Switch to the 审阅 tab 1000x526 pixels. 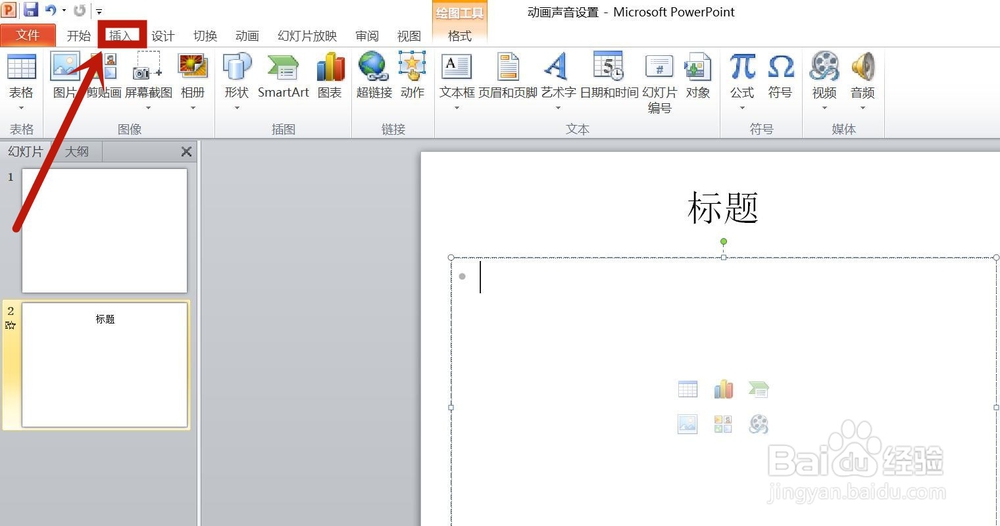(367, 36)
